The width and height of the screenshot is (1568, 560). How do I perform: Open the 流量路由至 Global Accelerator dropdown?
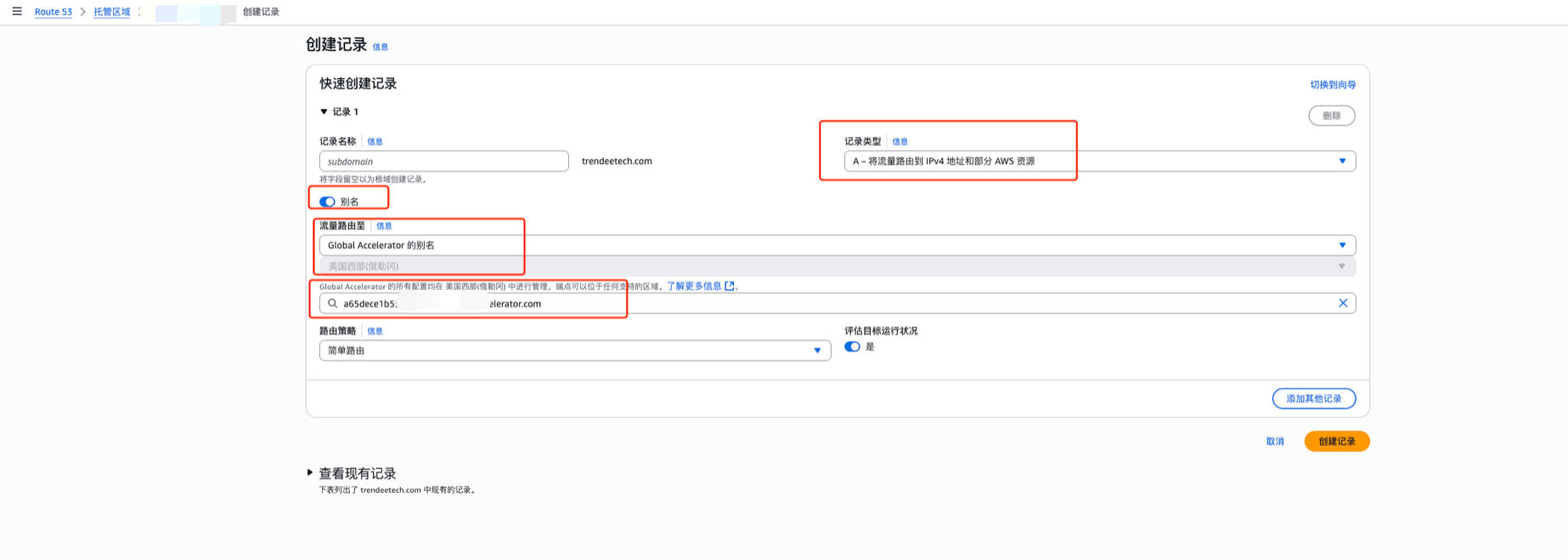pyautogui.click(x=838, y=246)
